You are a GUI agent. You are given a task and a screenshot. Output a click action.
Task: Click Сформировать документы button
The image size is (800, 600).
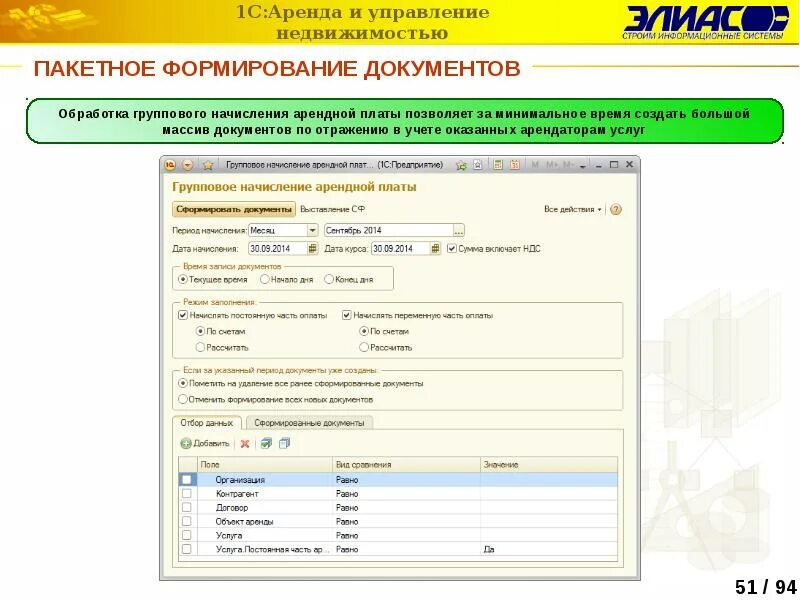[x=234, y=209]
